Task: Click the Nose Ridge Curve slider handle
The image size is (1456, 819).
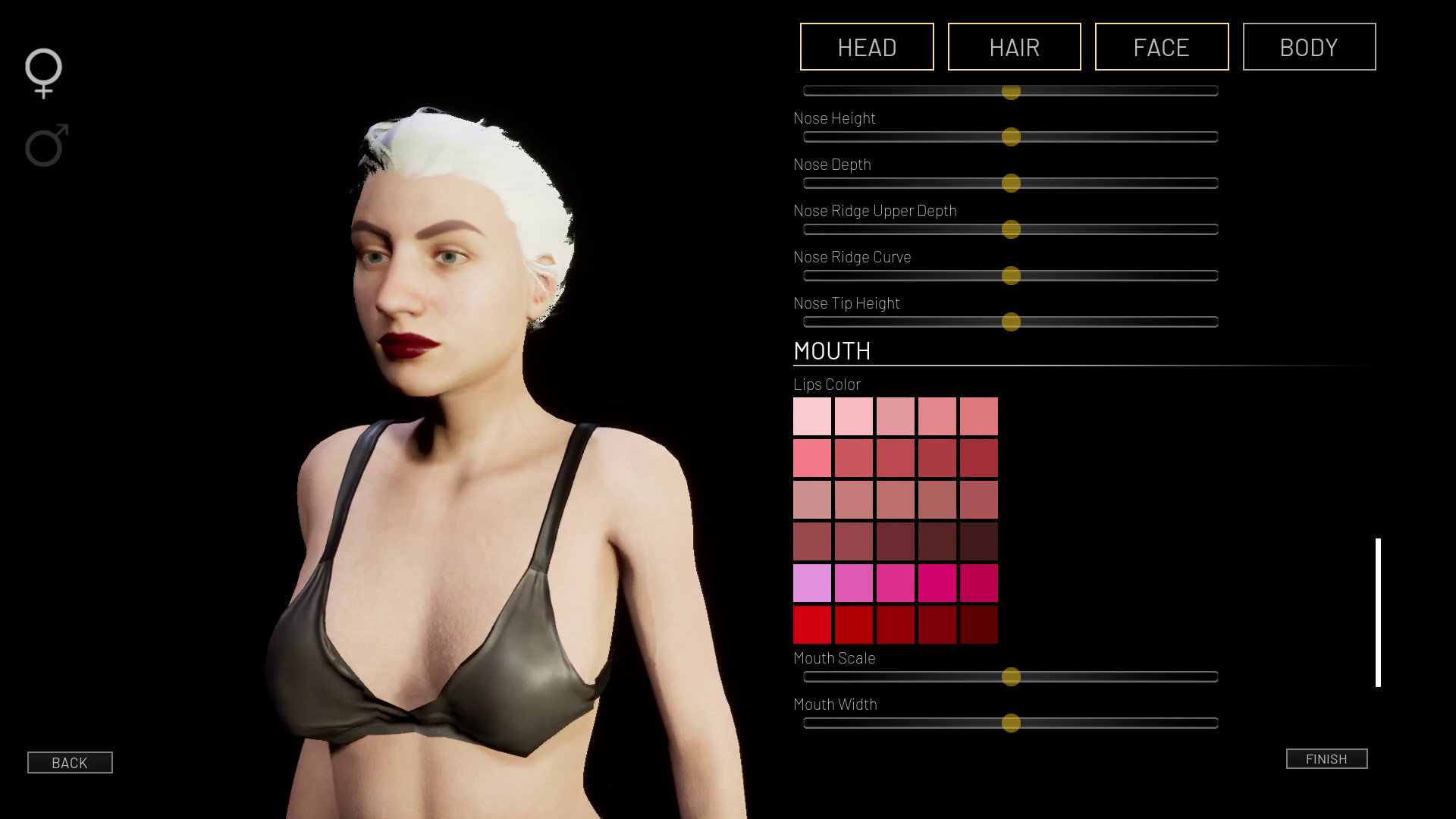Action: pyautogui.click(x=1011, y=276)
